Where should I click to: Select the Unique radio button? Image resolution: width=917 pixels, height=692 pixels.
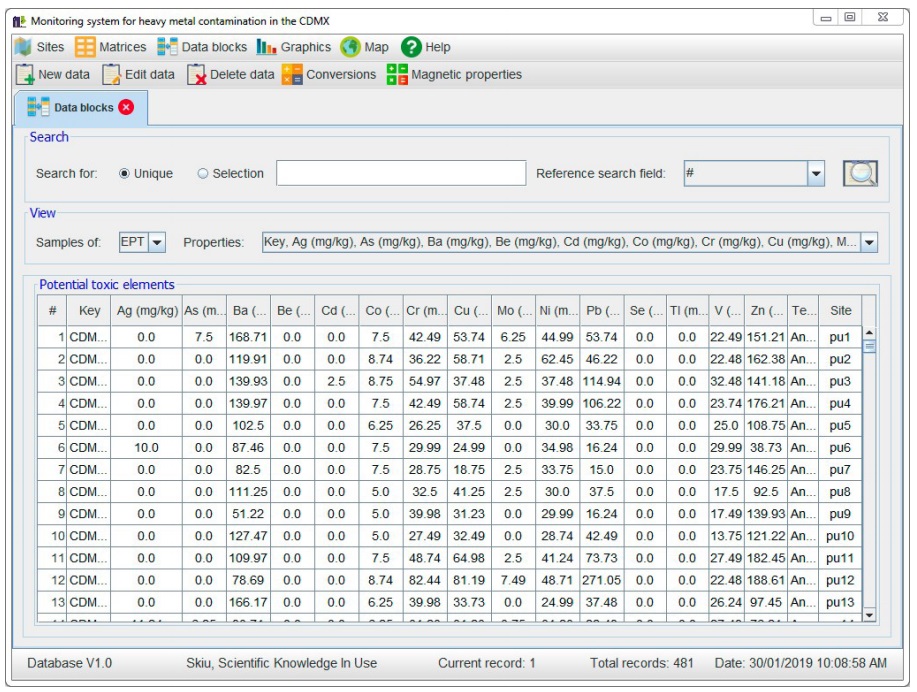(125, 174)
